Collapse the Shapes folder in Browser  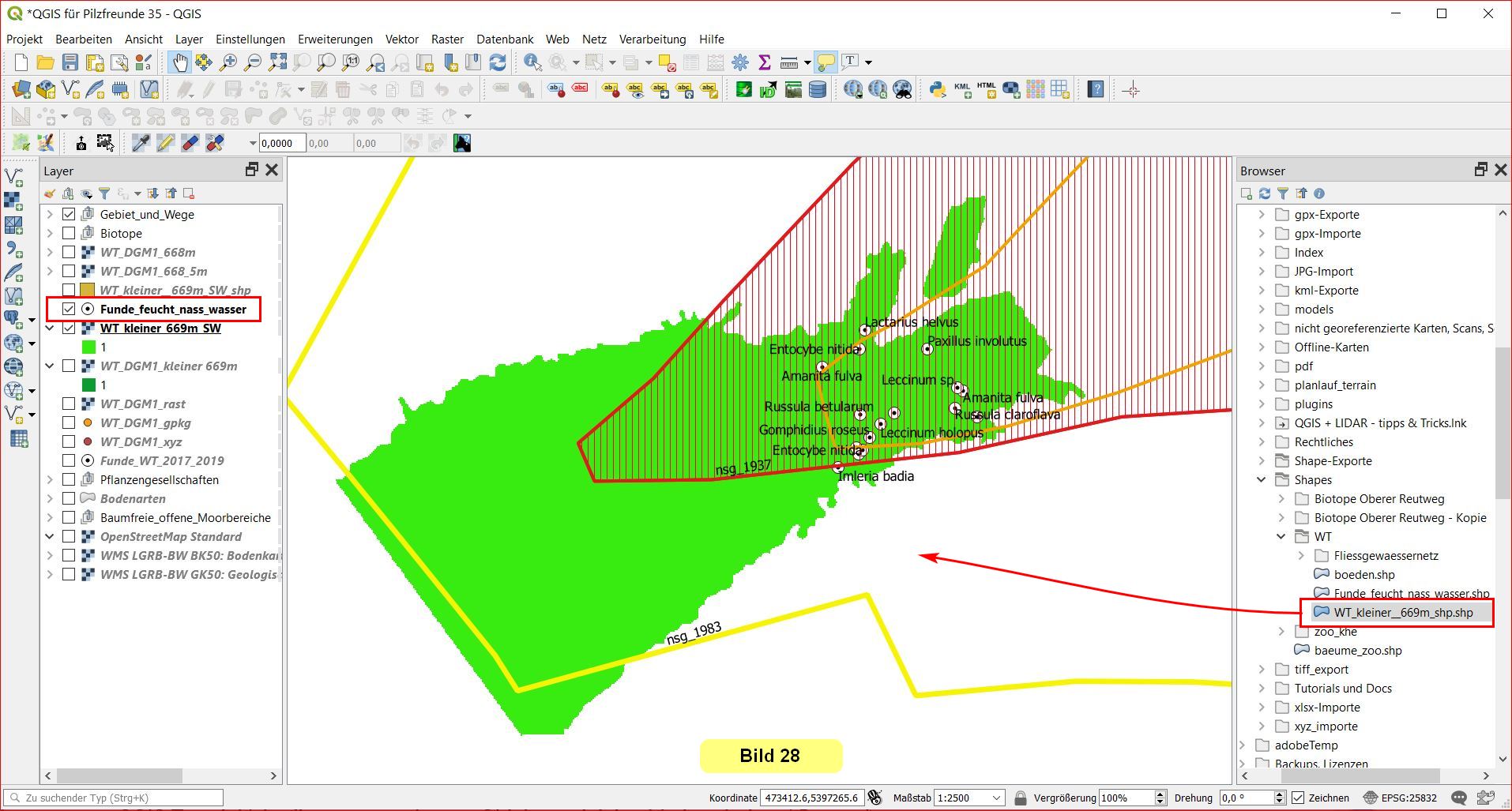point(1262,480)
